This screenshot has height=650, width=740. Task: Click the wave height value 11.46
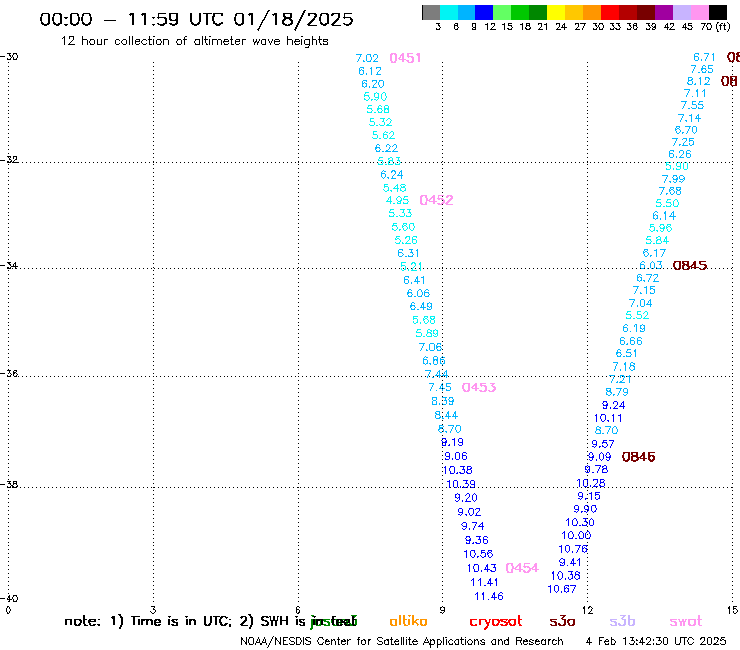pyautogui.click(x=488, y=596)
